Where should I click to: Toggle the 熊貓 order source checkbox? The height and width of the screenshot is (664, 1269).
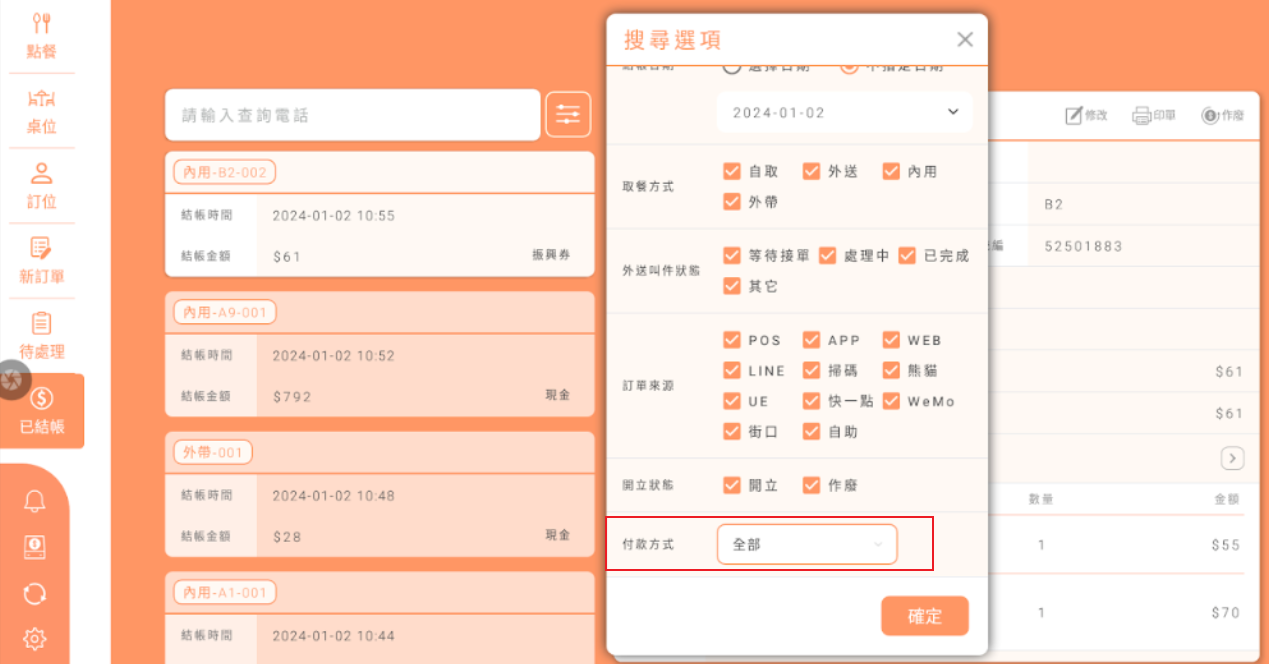(x=891, y=371)
